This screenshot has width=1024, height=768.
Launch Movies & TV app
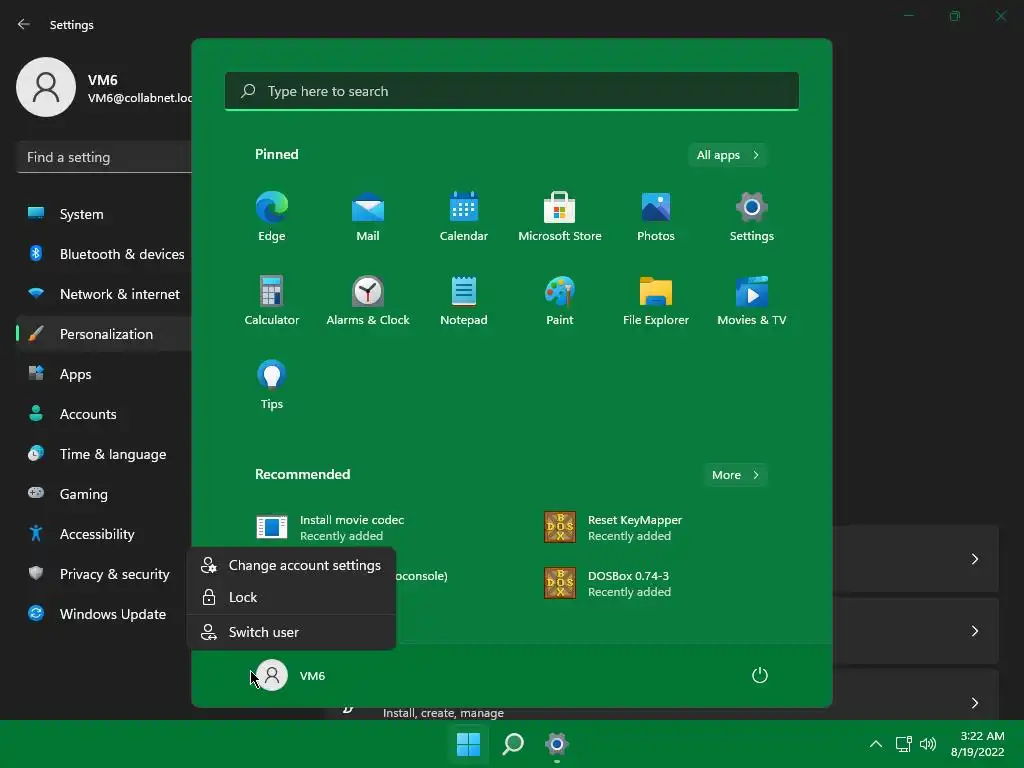tap(752, 300)
